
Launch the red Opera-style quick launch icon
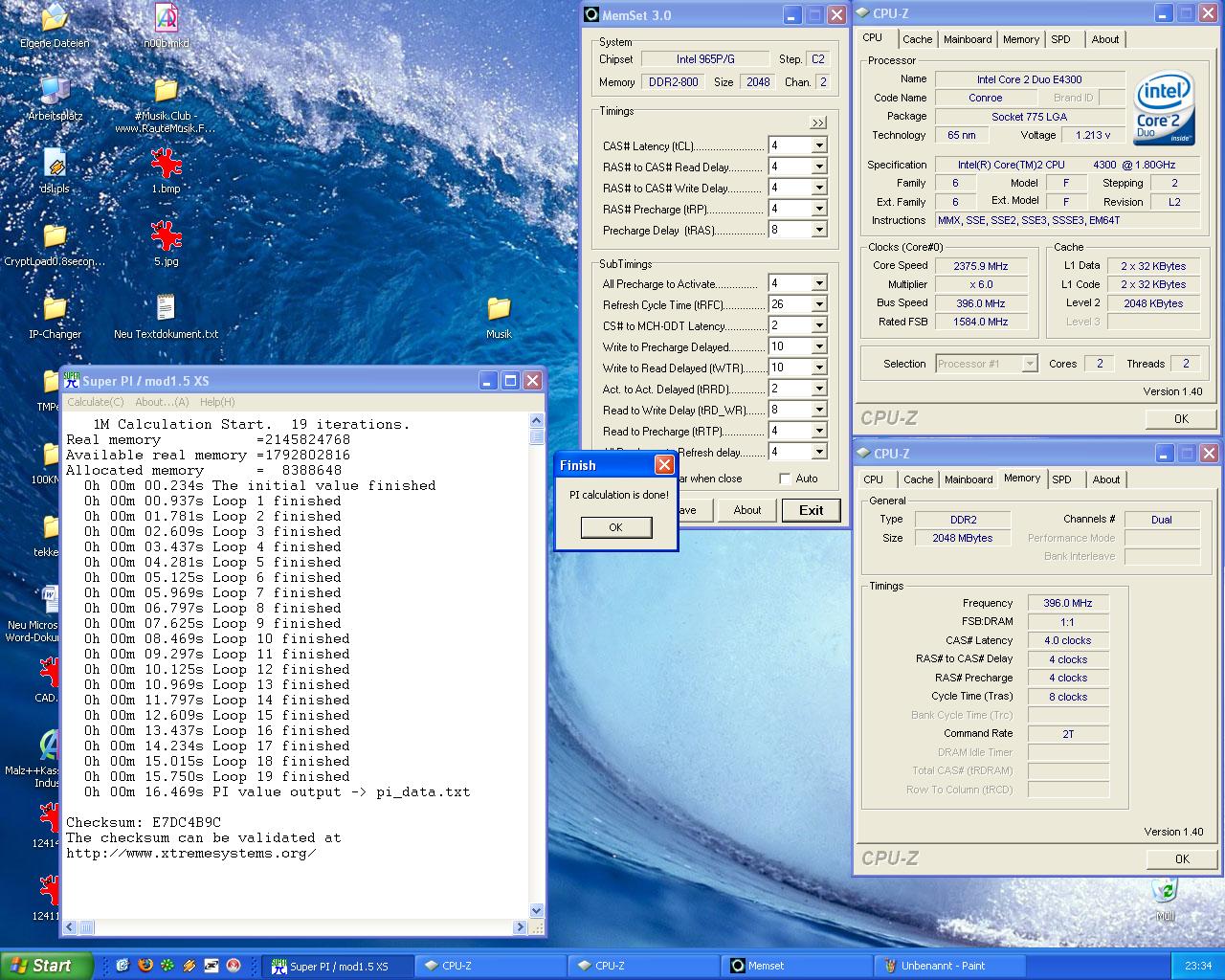(233, 966)
